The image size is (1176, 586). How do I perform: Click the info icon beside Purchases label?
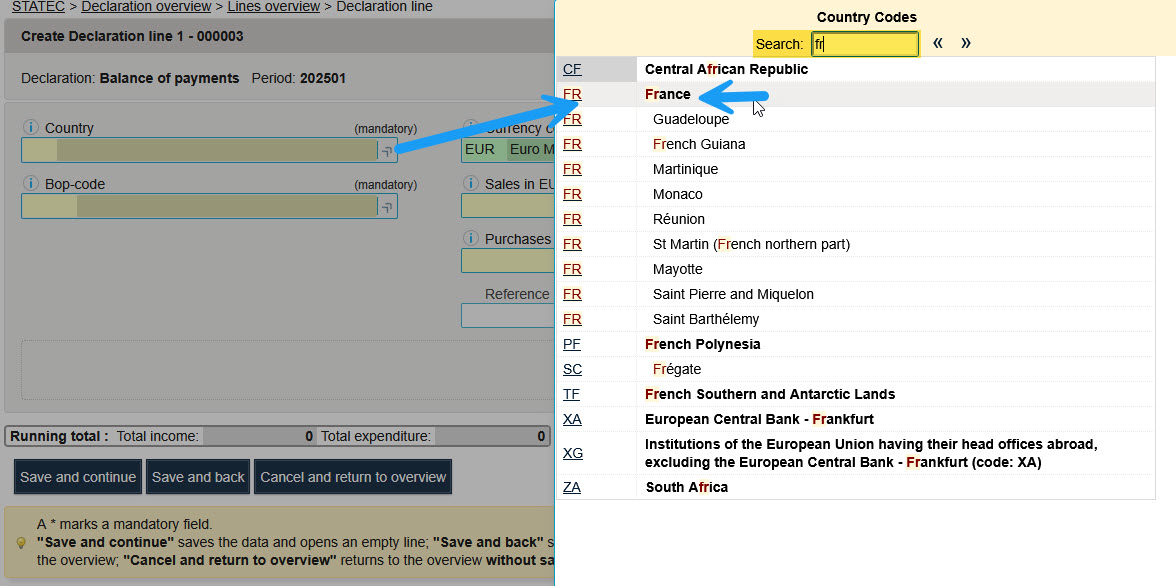point(470,239)
